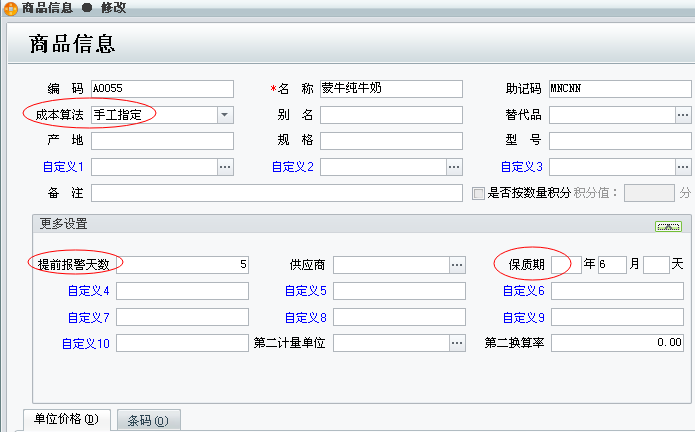695x432 pixels.
Task: Click the 自定义10 input field
Action: (x=182, y=343)
